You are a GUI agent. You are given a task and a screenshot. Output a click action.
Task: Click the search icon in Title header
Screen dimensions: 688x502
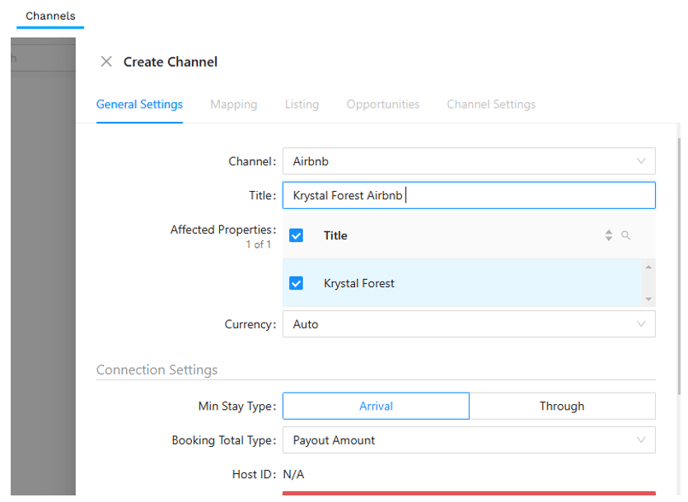pos(626,236)
